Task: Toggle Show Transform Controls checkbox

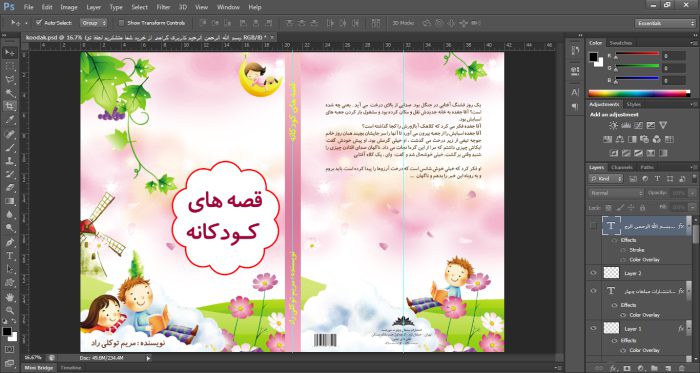Action: click(x=121, y=23)
